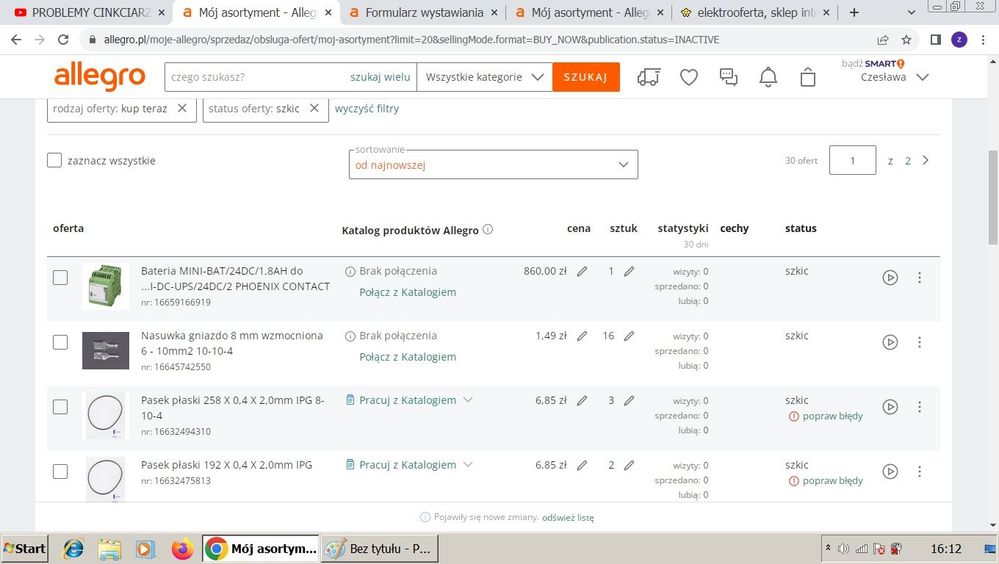Open three-dot menu for Pasek płaski 258 offer
The height and width of the screenshot is (564, 999).
point(919,407)
